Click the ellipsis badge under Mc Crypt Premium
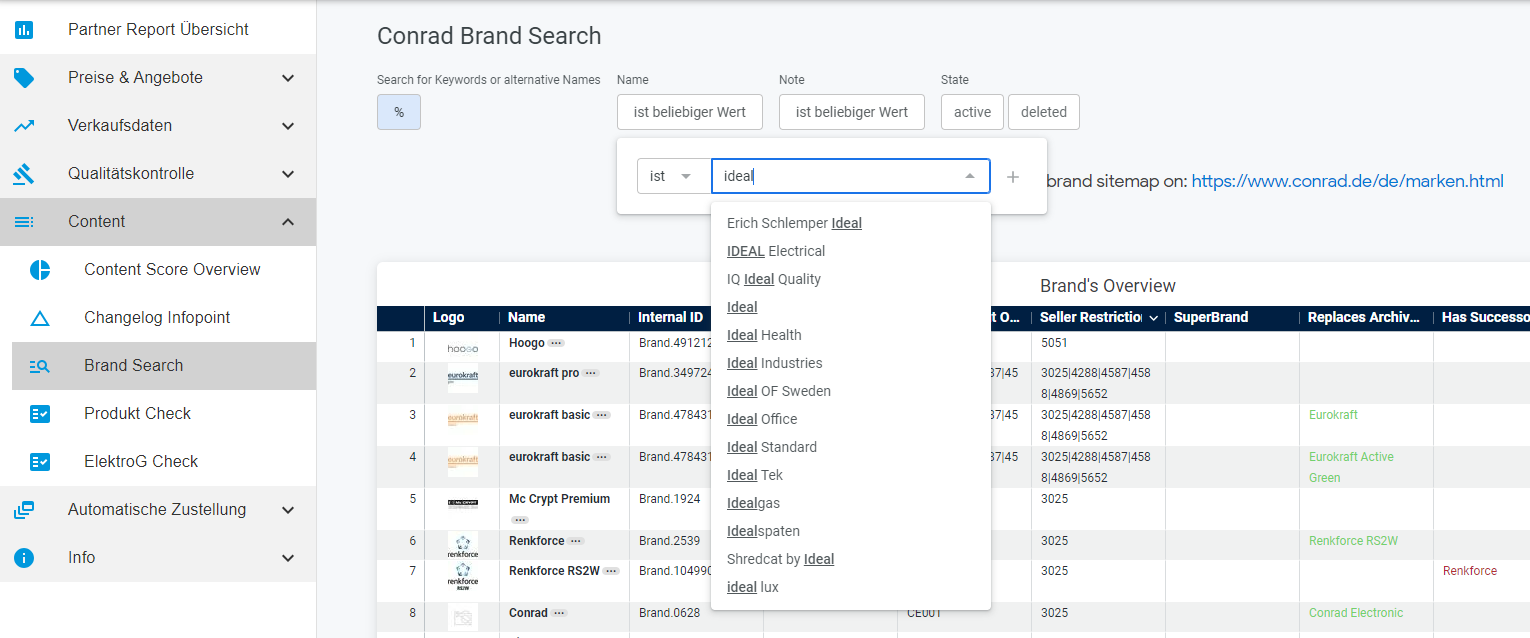1530x638 pixels. tap(520, 520)
